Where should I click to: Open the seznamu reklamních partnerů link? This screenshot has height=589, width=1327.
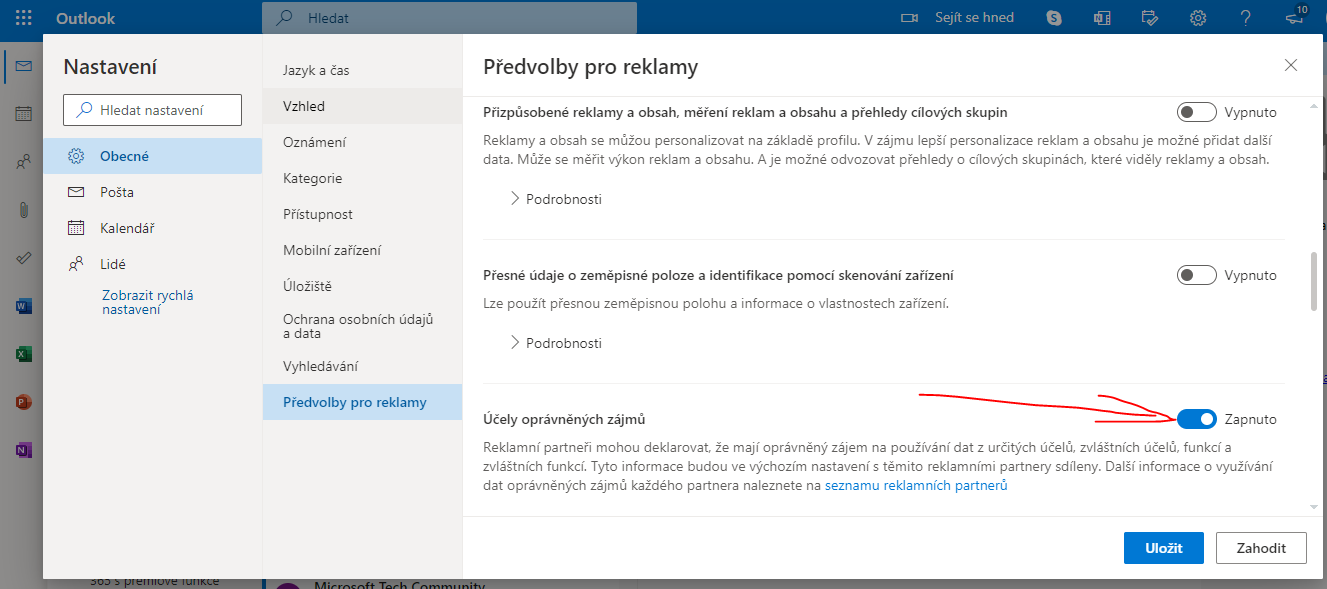916,486
